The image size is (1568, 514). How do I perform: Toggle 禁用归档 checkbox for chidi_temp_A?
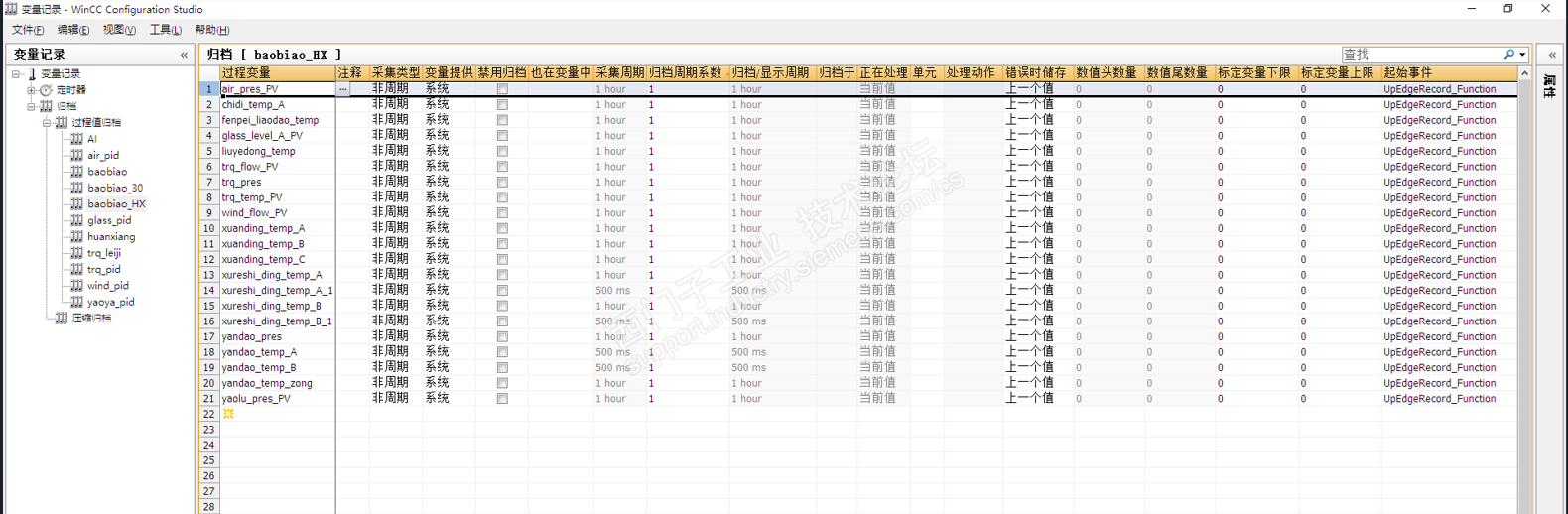502,104
